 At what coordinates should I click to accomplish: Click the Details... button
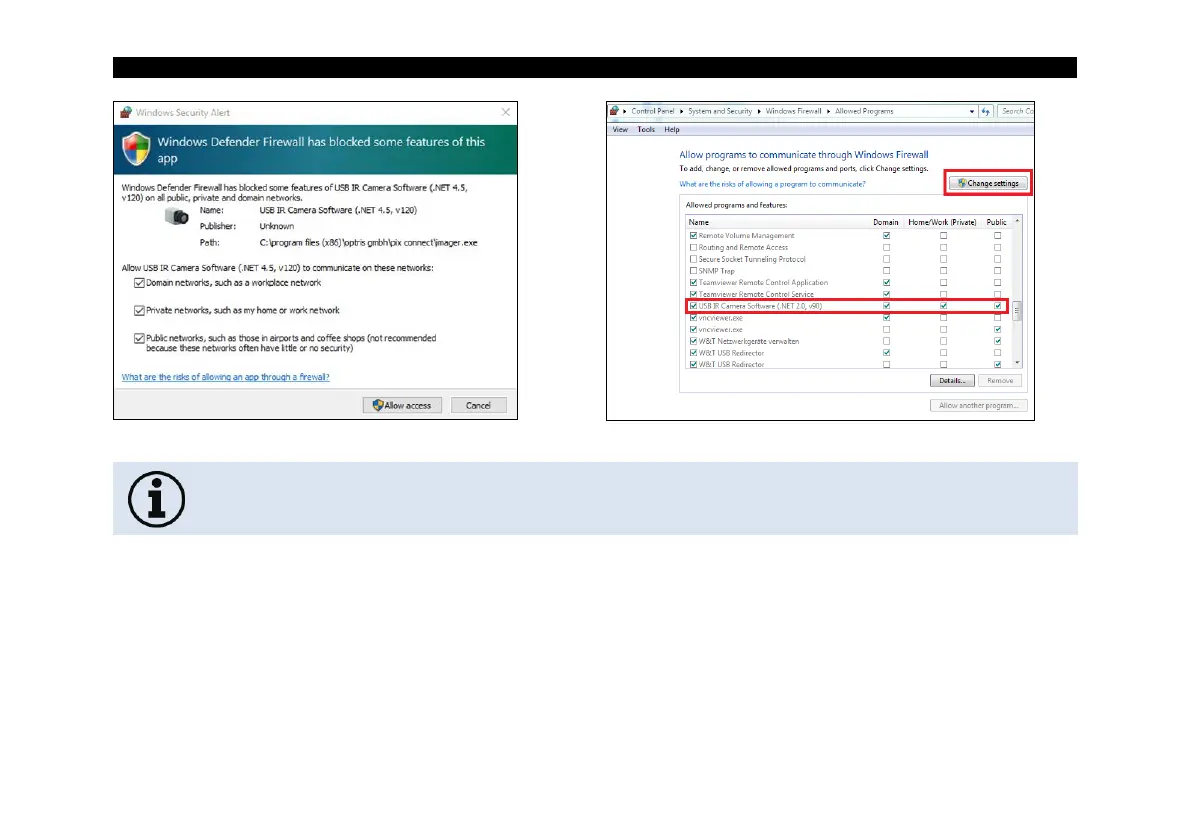tap(952, 380)
